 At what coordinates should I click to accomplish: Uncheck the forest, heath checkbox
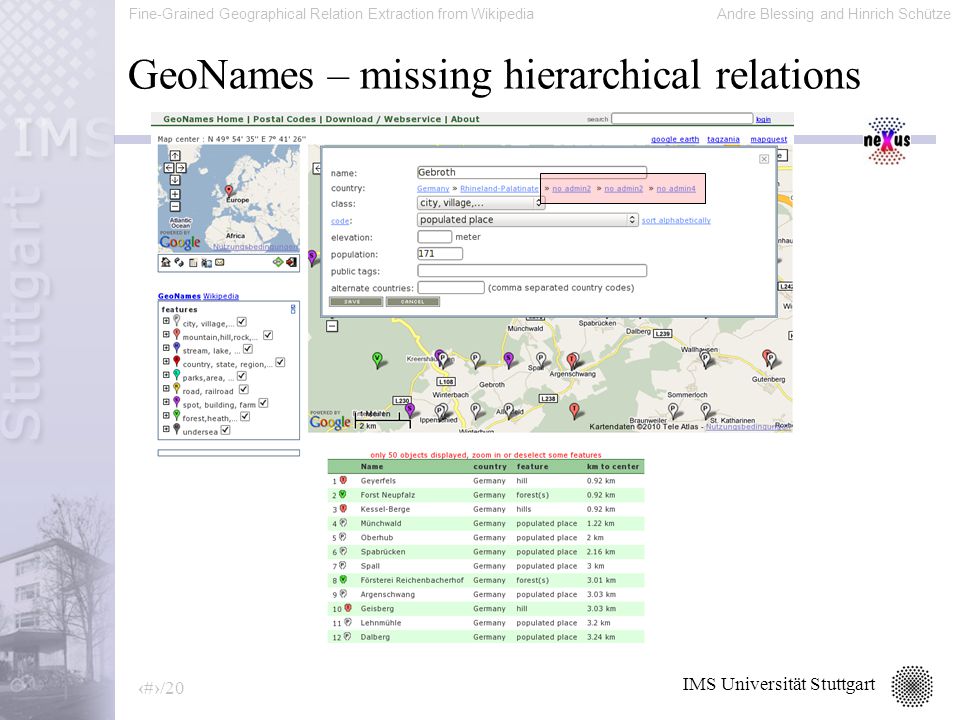click(245, 416)
